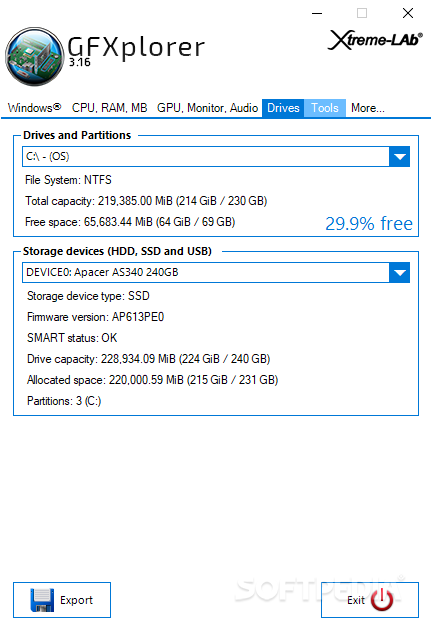Click the Allocated space: 220,000.59 MiB line

[x=152, y=380]
